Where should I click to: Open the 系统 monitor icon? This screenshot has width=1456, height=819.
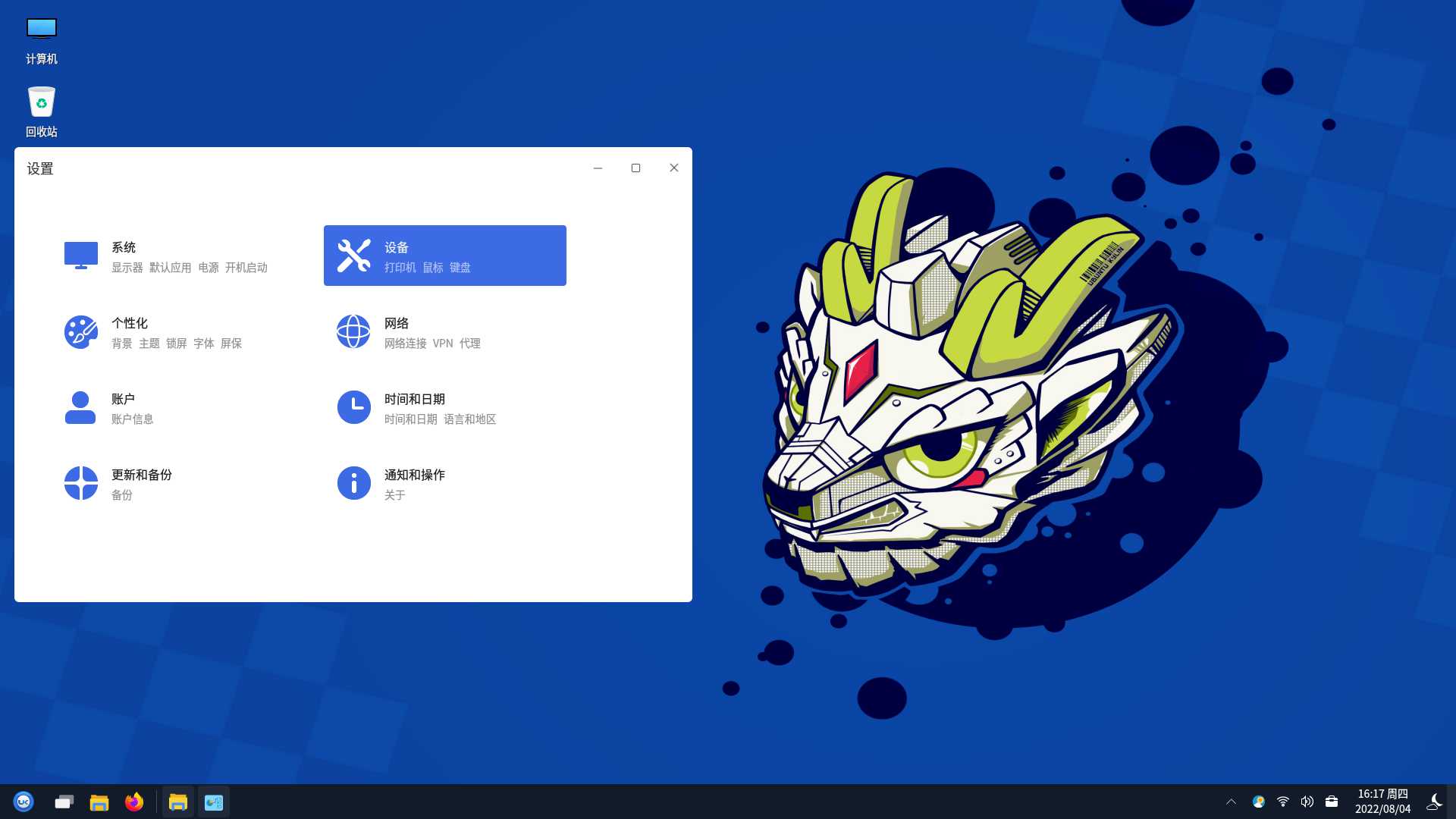81,256
